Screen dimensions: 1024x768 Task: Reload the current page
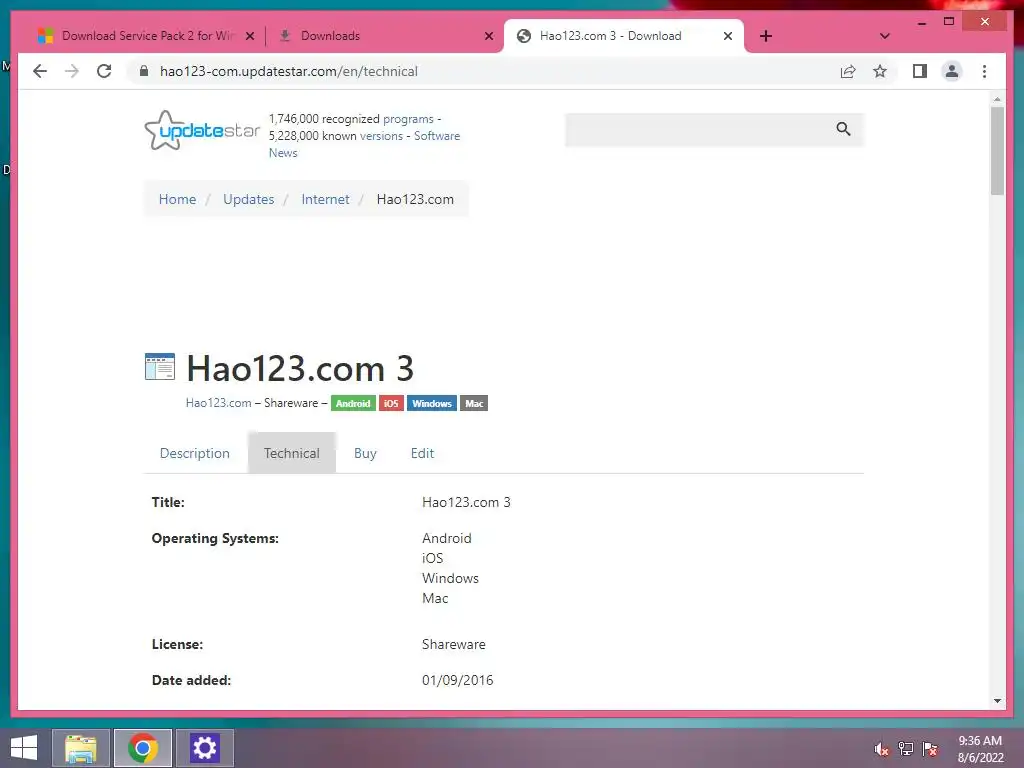tap(104, 71)
